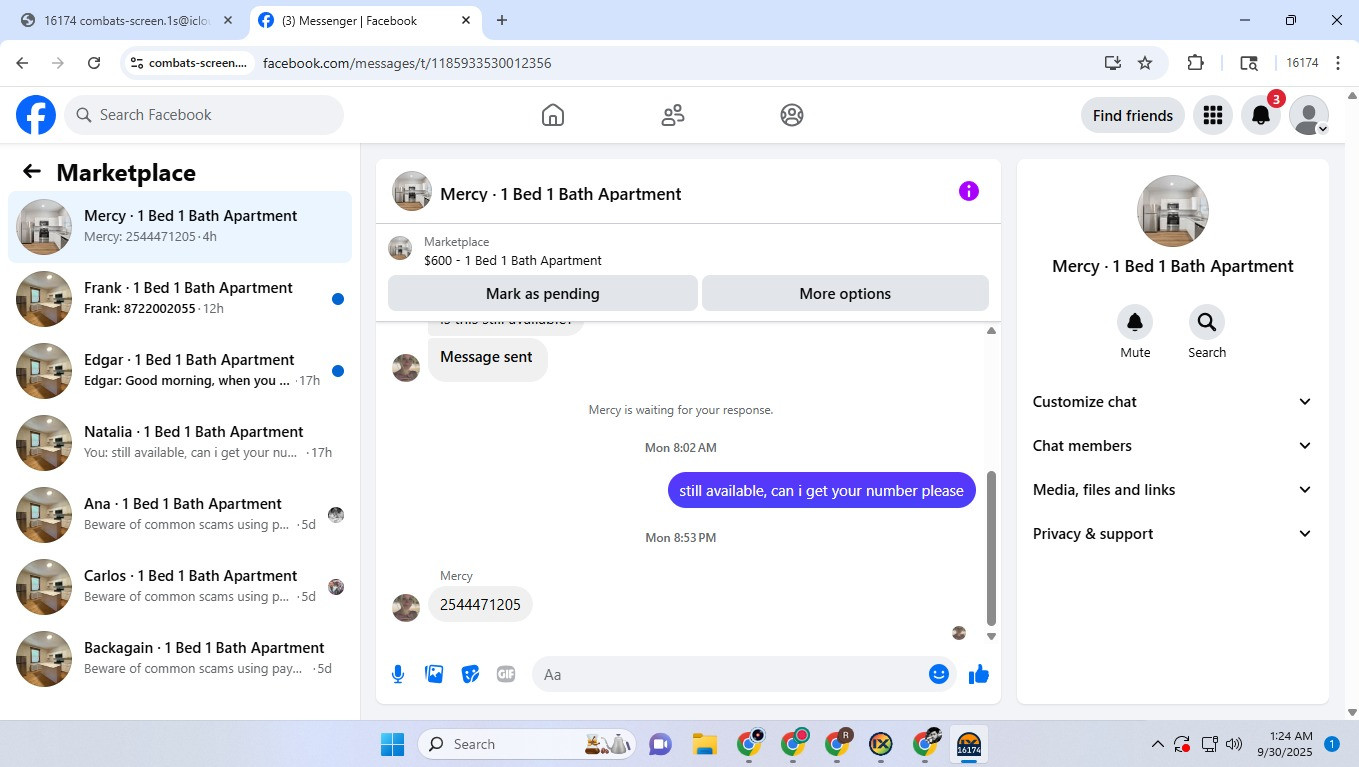Screen dimensions: 1359x767
Task: Go back using the Marketplace back arrow
Action: (32, 172)
